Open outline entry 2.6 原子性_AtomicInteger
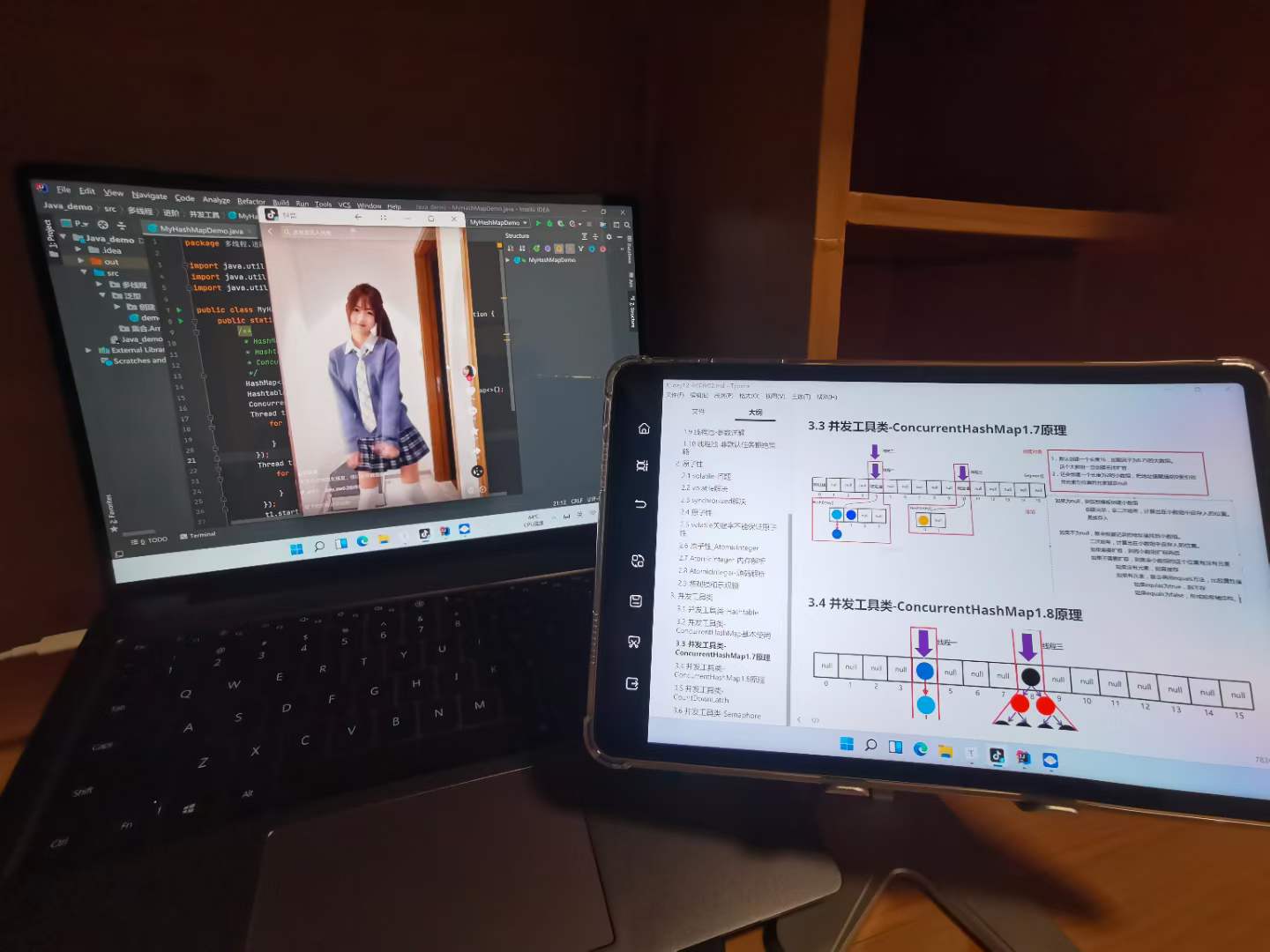This screenshot has width=1270, height=952. click(718, 547)
